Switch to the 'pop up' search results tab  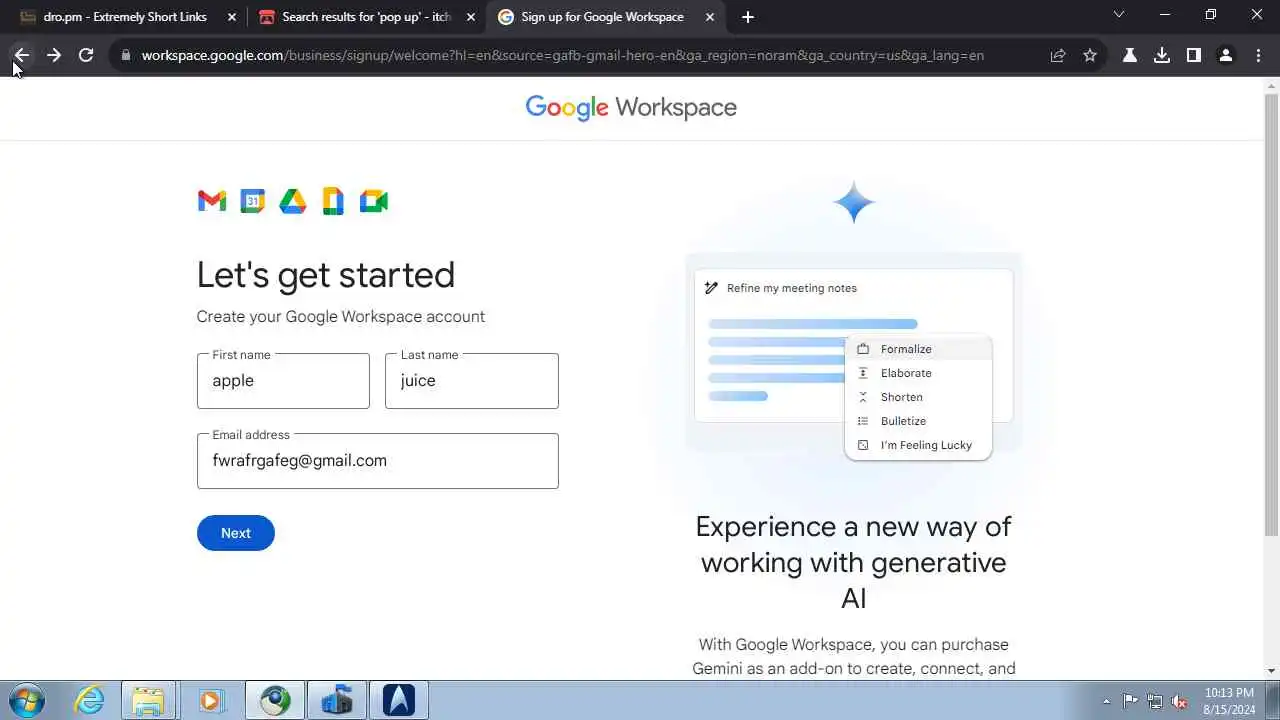[x=354, y=17]
